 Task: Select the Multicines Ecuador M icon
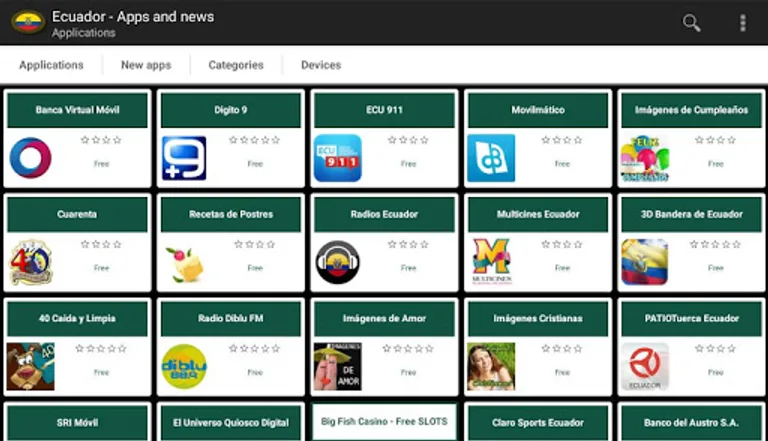[x=491, y=262]
